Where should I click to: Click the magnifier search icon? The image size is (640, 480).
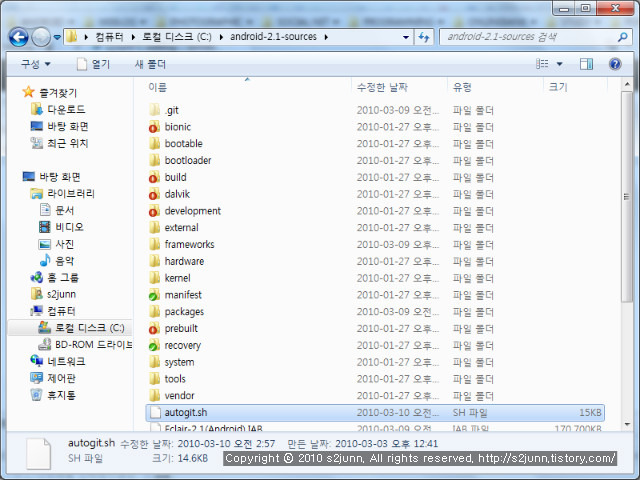[622, 37]
